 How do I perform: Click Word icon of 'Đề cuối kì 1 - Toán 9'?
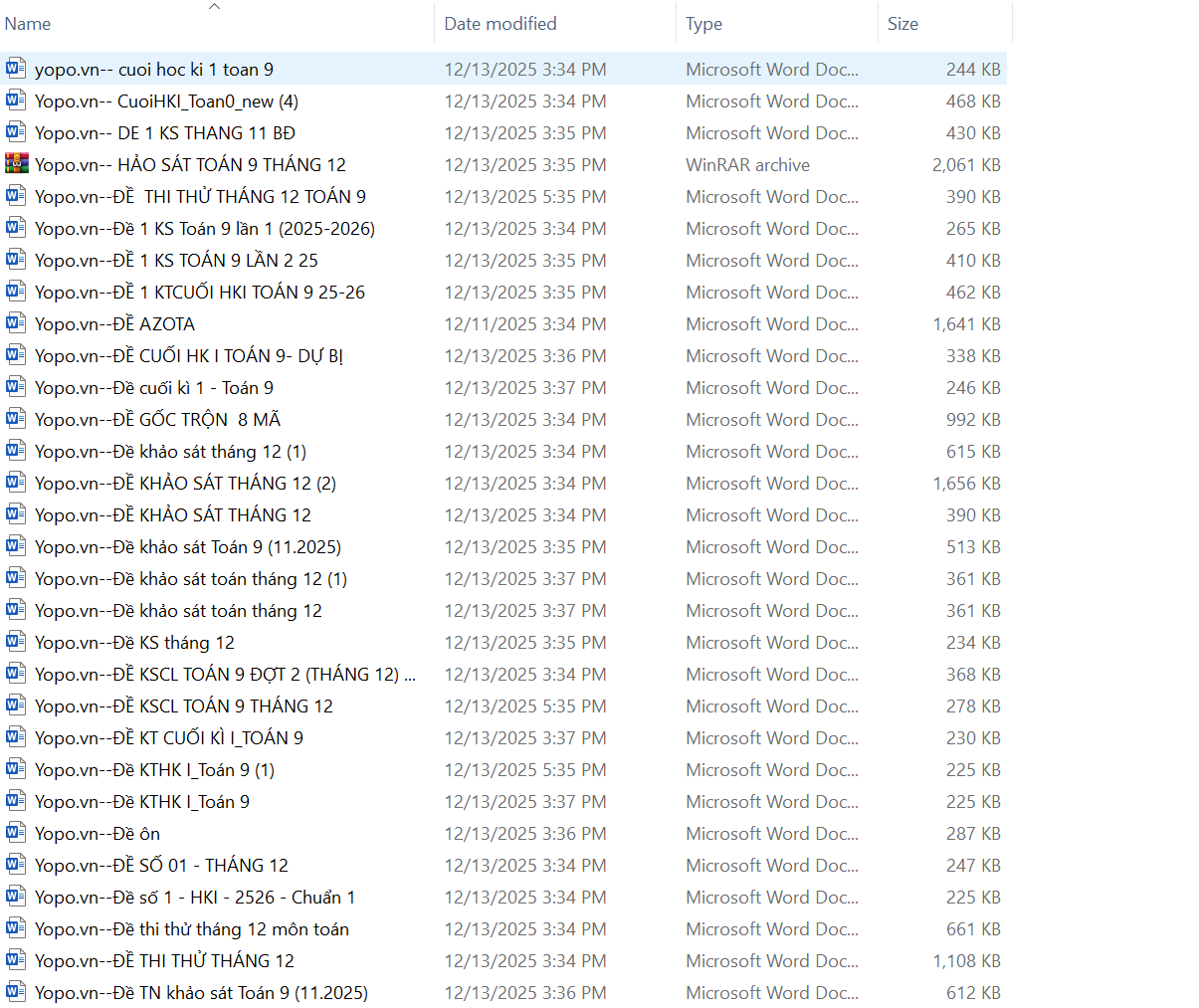16,387
